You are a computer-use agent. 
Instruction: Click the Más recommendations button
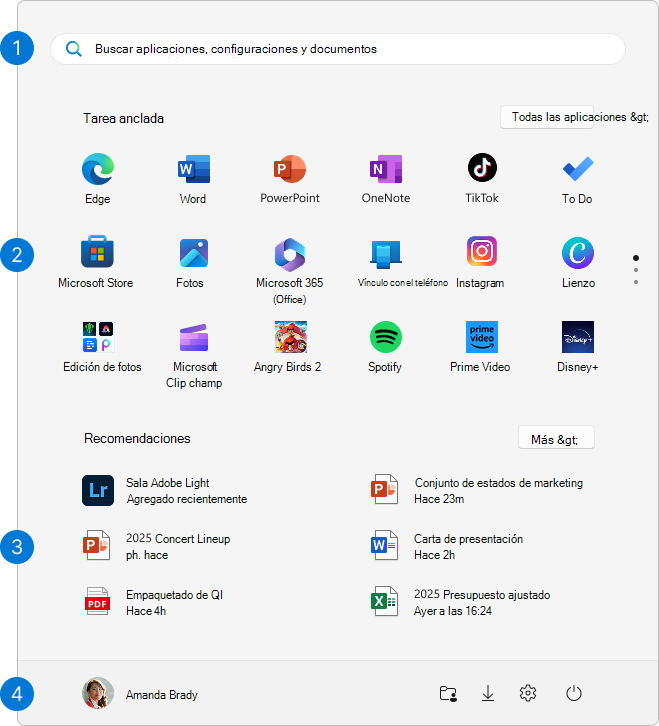pyautogui.click(x=556, y=438)
